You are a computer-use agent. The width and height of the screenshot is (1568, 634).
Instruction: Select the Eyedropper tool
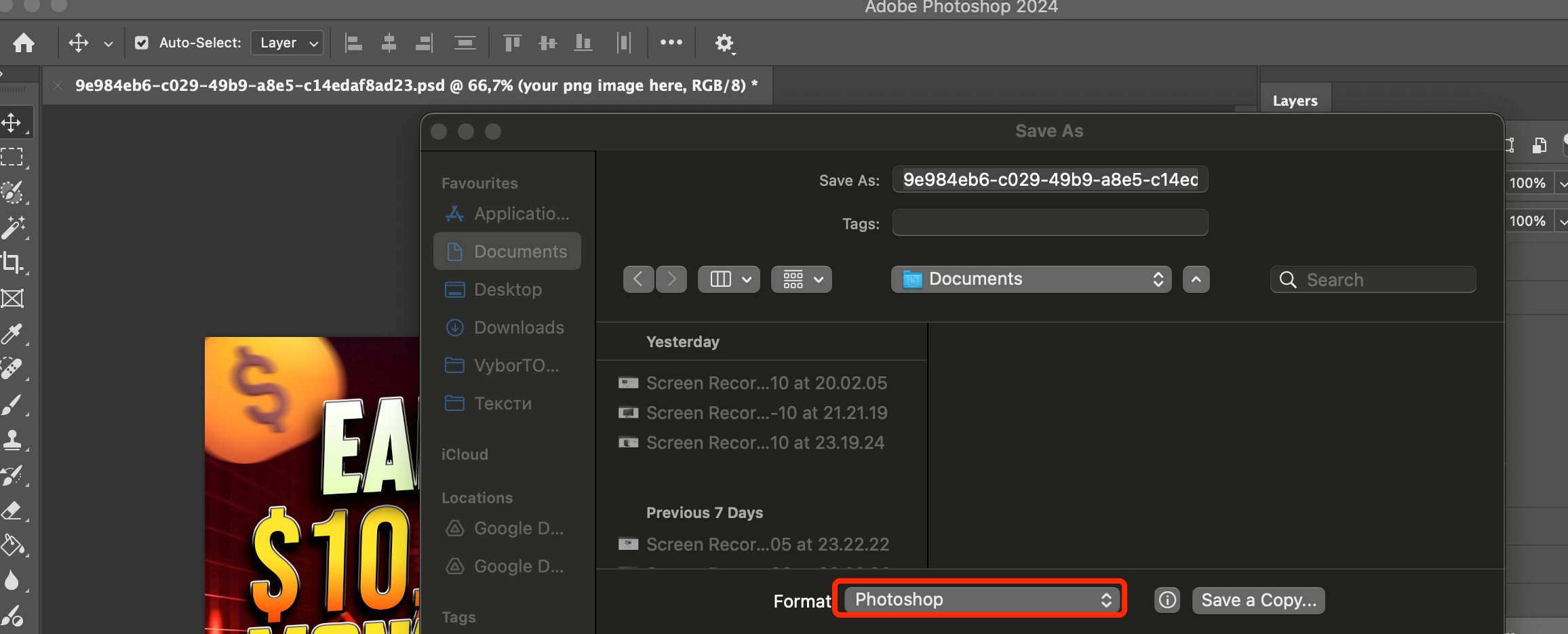tap(12, 334)
